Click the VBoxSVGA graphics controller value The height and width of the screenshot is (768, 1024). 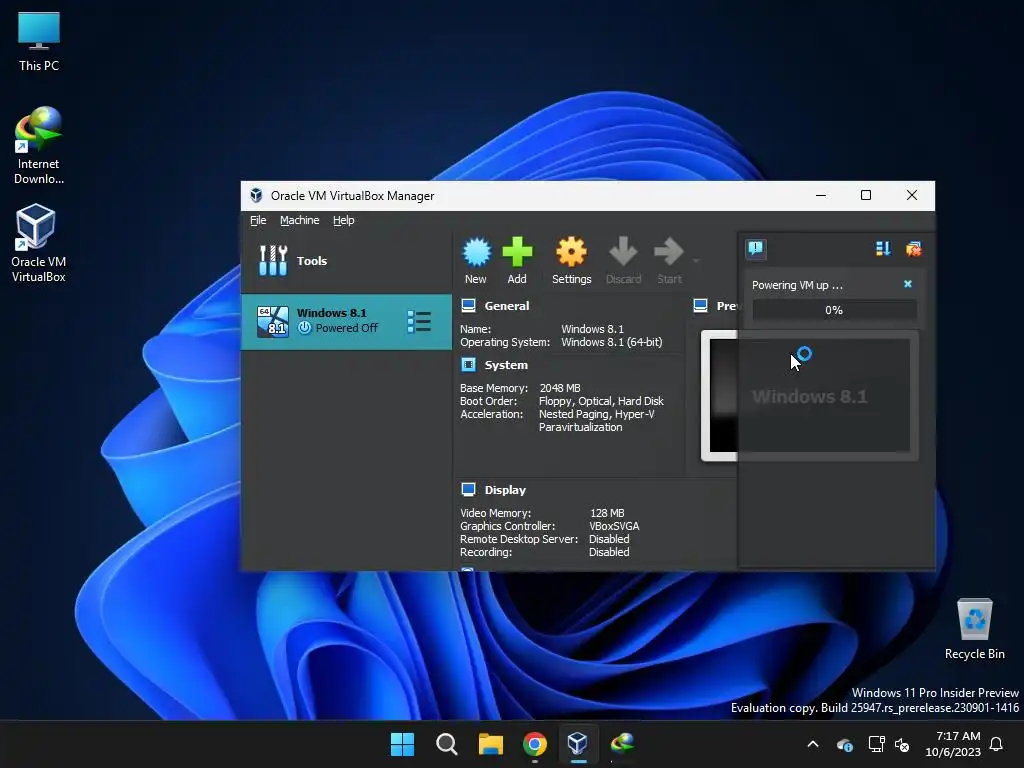(x=614, y=526)
